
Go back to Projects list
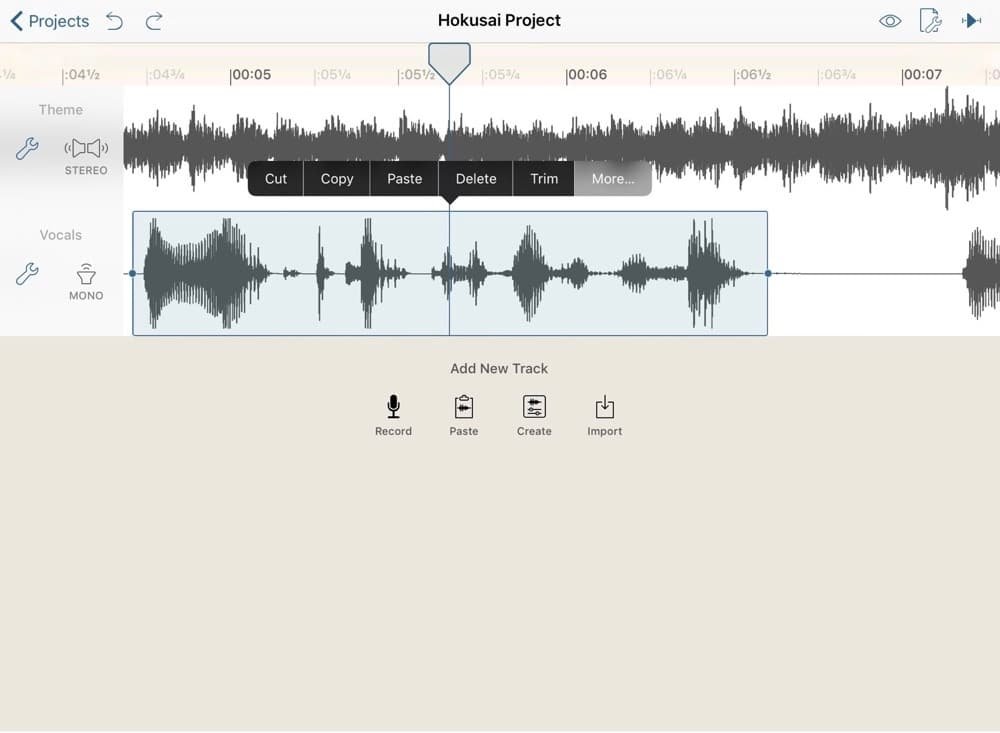coord(50,21)
